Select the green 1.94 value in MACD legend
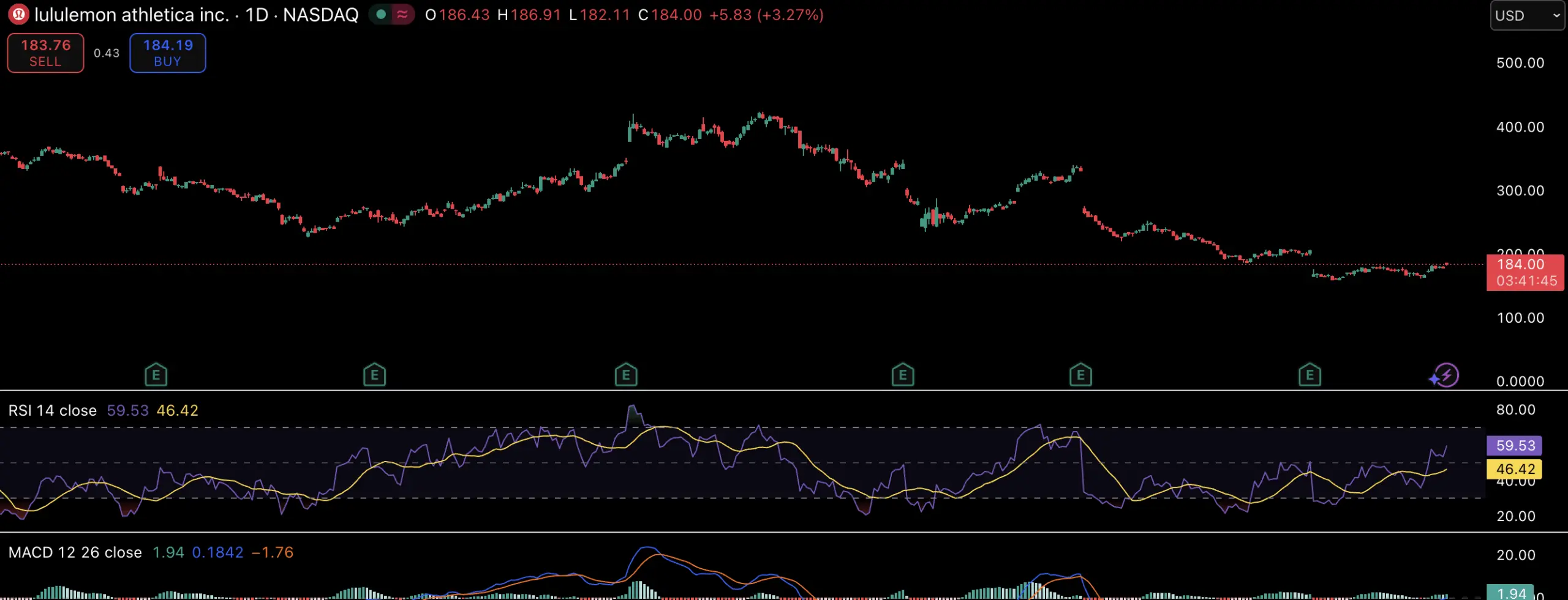This screenshot has width=1568, height=600. pyautogui.click(x=168, y=552)
